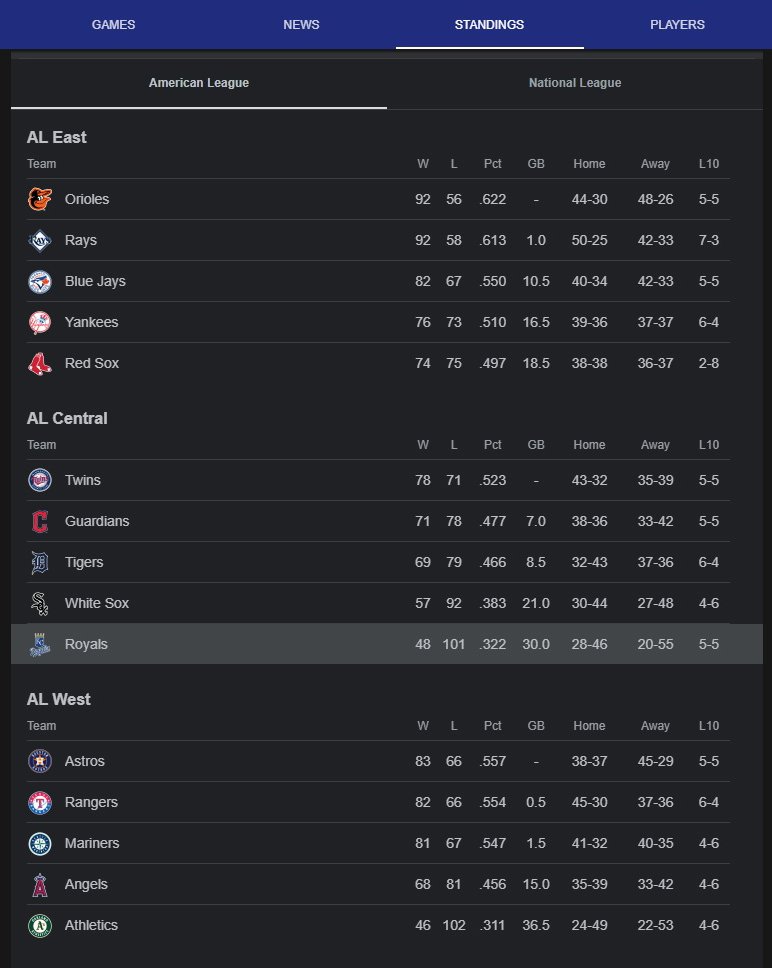This screenshot has width=772, height=968.
Task: Click the Angels team logo
Action: 39,884
